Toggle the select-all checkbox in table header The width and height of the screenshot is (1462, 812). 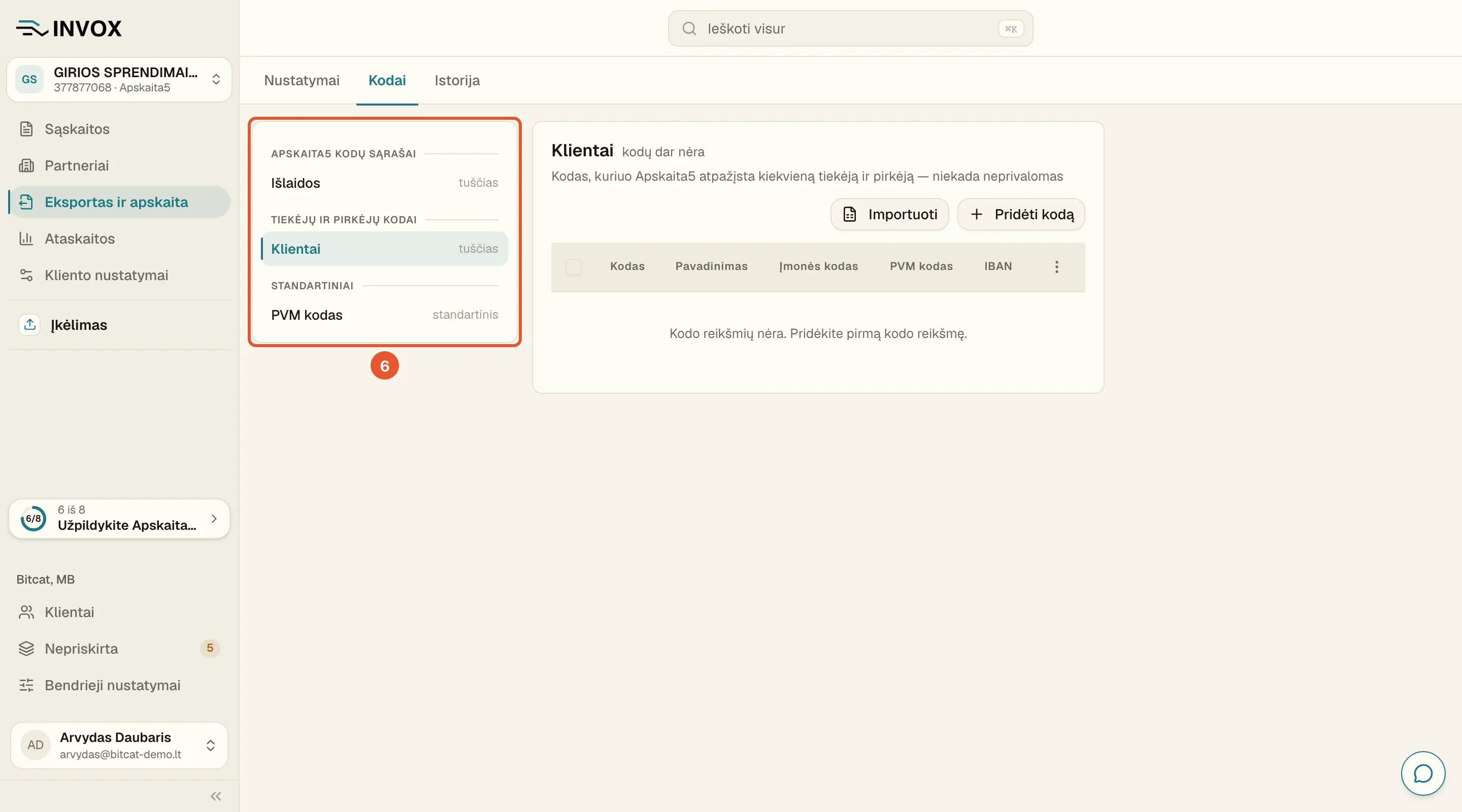[x=573, y=267]
